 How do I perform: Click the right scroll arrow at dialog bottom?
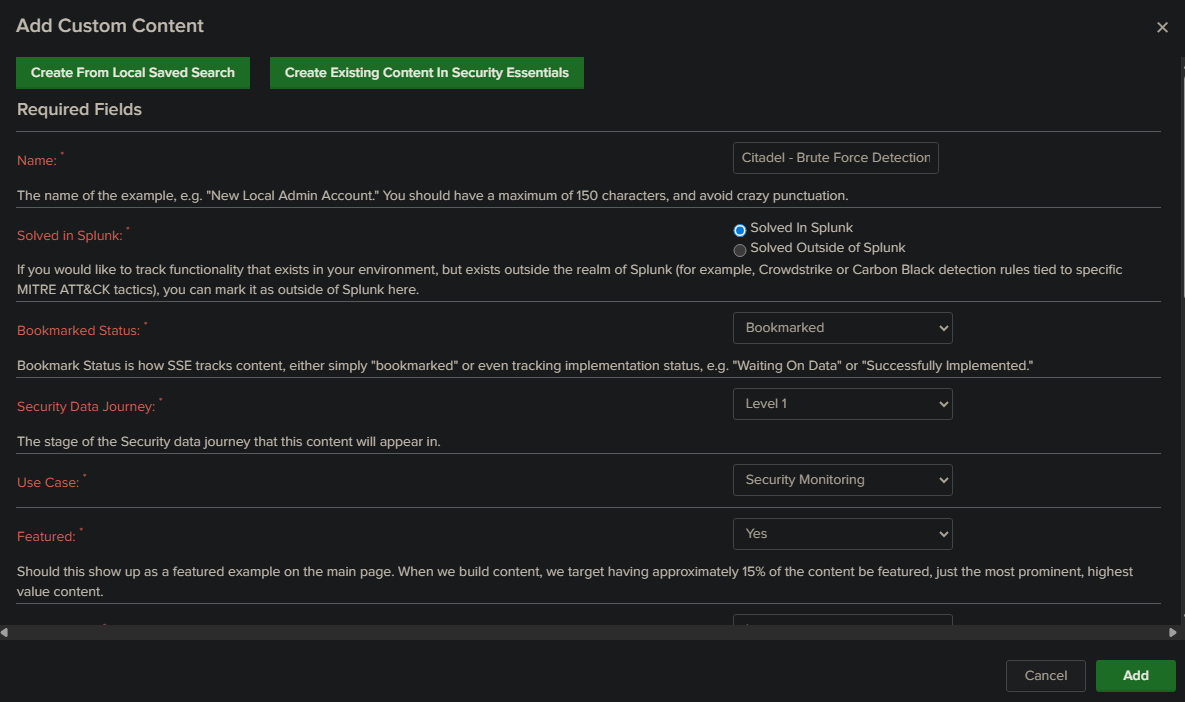[1174, 631]
